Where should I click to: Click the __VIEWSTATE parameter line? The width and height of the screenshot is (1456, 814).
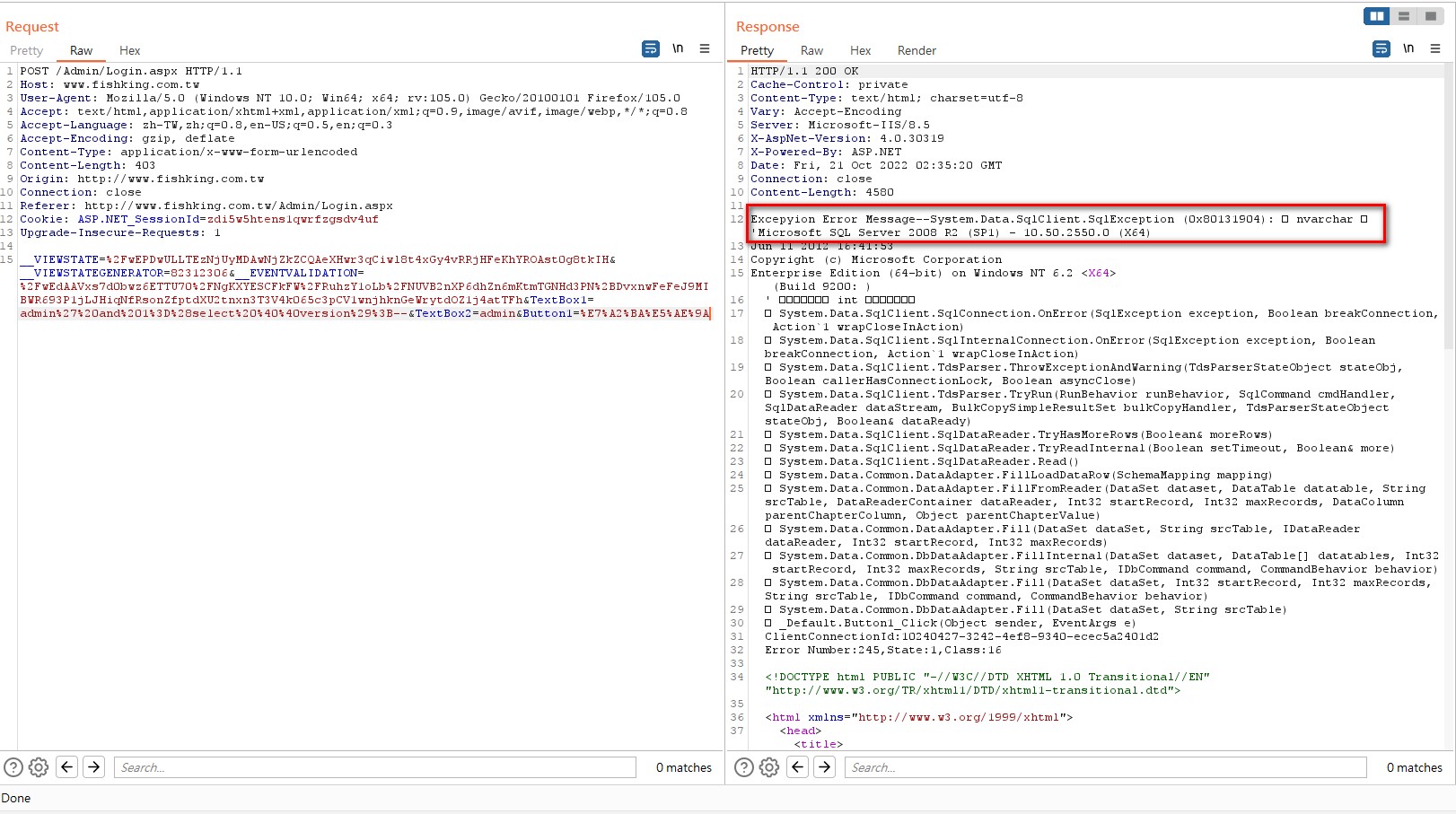318,259
